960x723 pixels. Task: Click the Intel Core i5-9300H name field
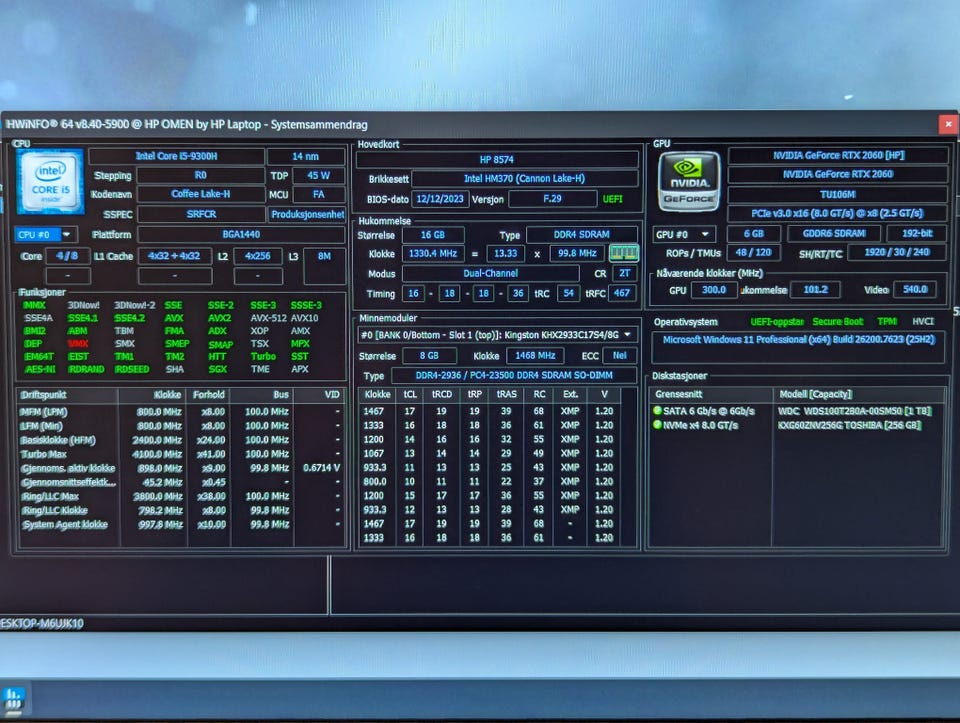[176, 156]
